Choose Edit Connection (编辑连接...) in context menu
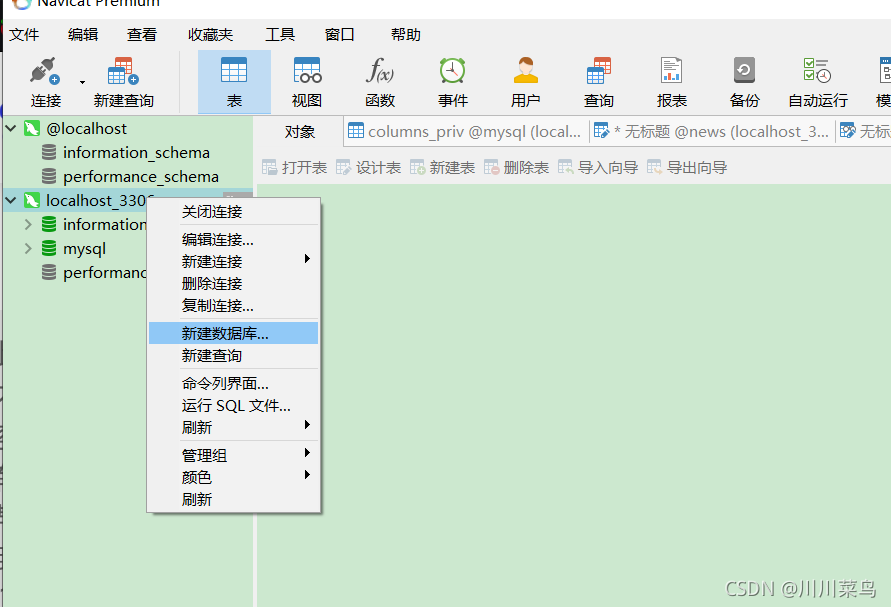 click(234, 240)
